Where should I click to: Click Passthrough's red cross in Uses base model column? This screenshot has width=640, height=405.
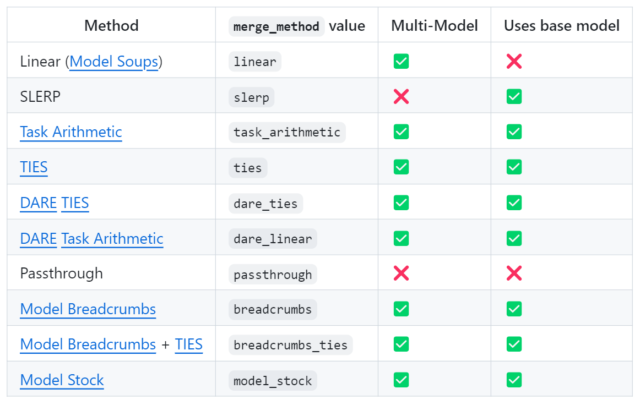[x=514, y=274]
